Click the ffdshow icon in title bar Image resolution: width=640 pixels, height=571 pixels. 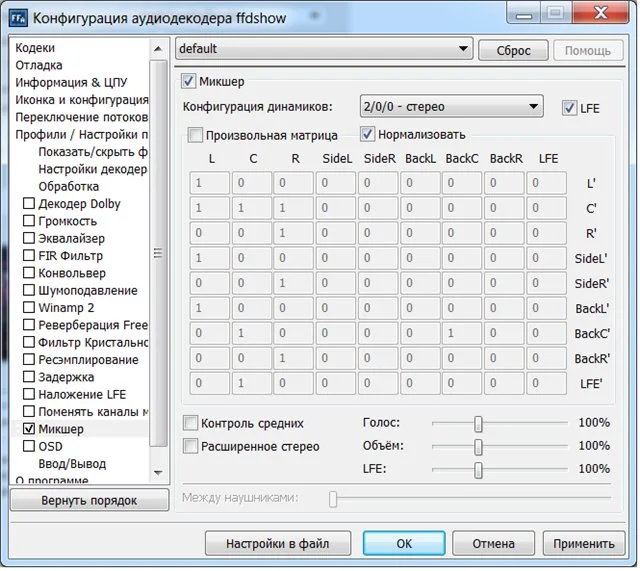point(18,18)
